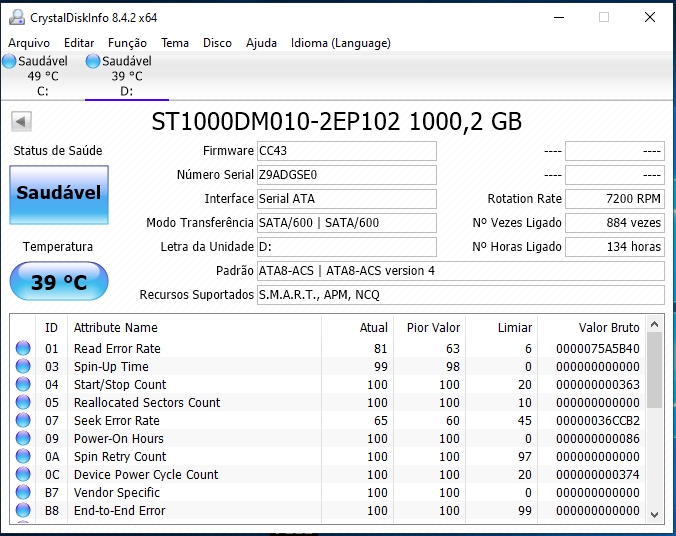The height and width of the screenshot is (536, 676).
Task: Close the CrystalDiskInfo window
Action: tap(650, 17)
